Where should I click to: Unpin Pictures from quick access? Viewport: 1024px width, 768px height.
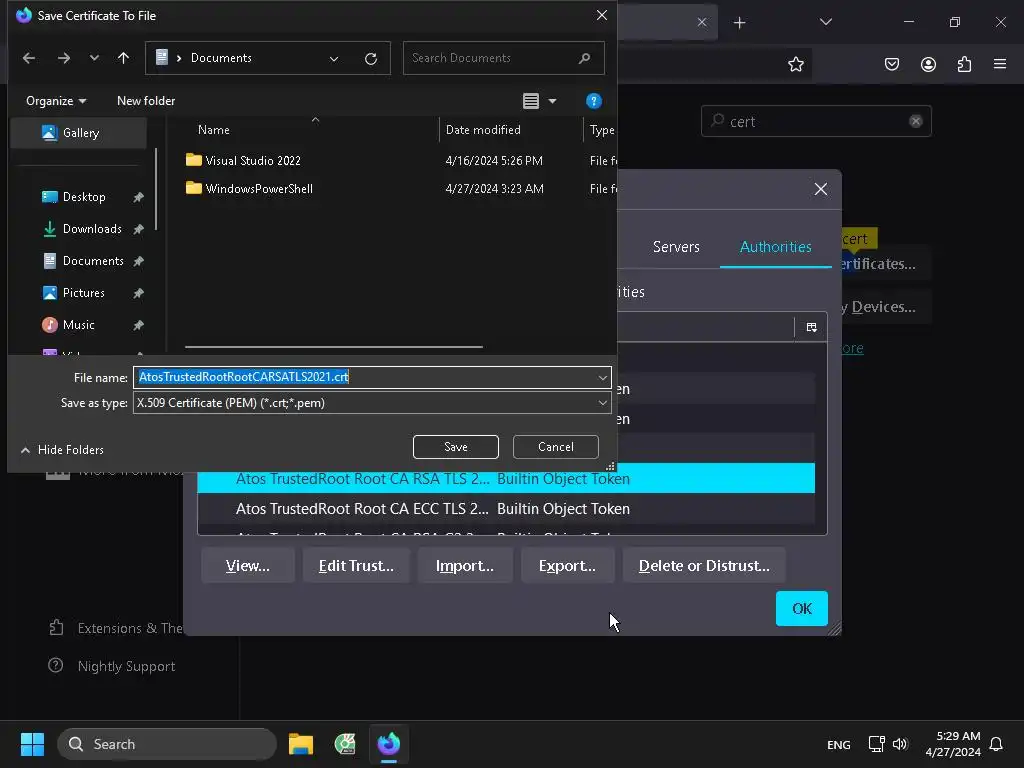138,293
